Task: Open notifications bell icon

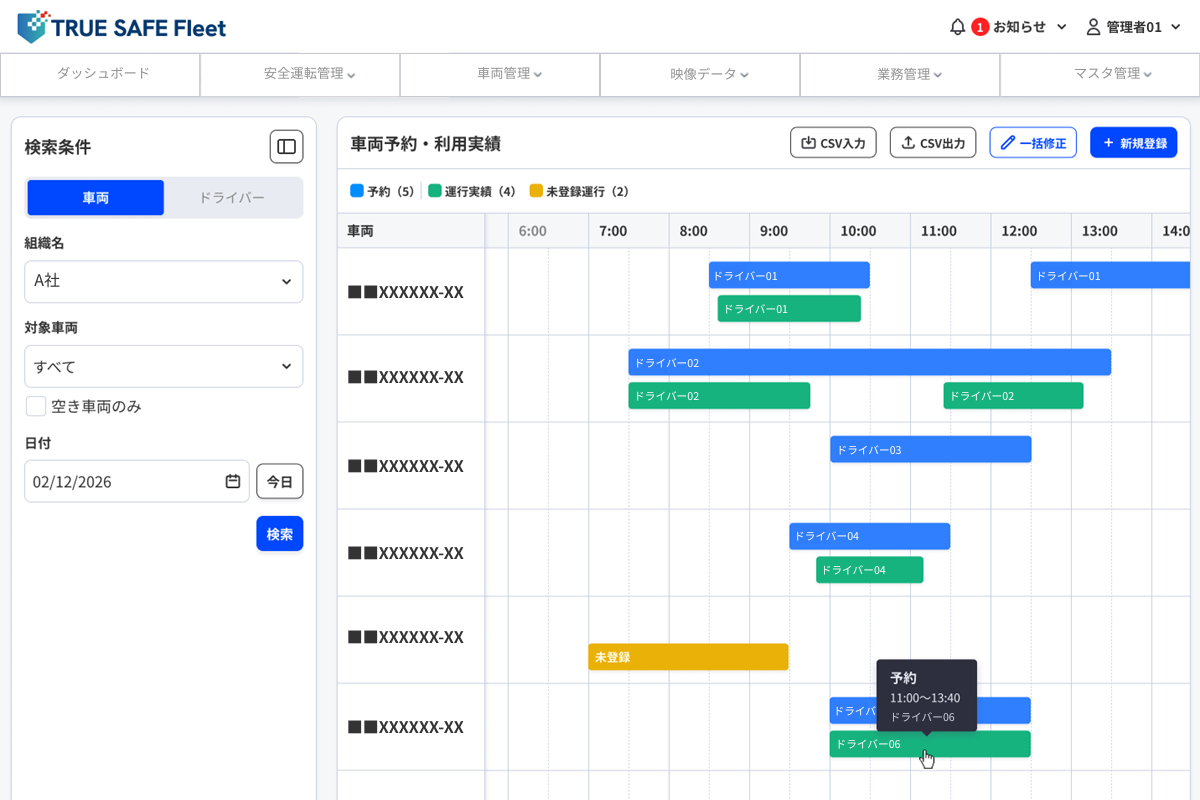Action: pos(957,27)
